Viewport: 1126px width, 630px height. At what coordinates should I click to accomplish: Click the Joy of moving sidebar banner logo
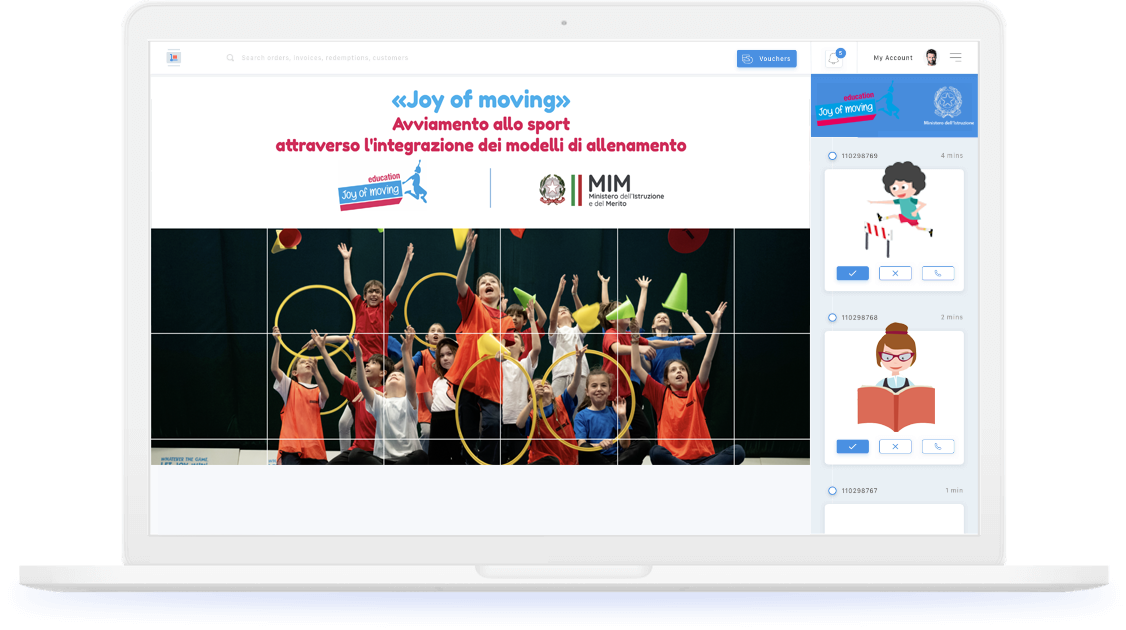(x=857, y=105)
